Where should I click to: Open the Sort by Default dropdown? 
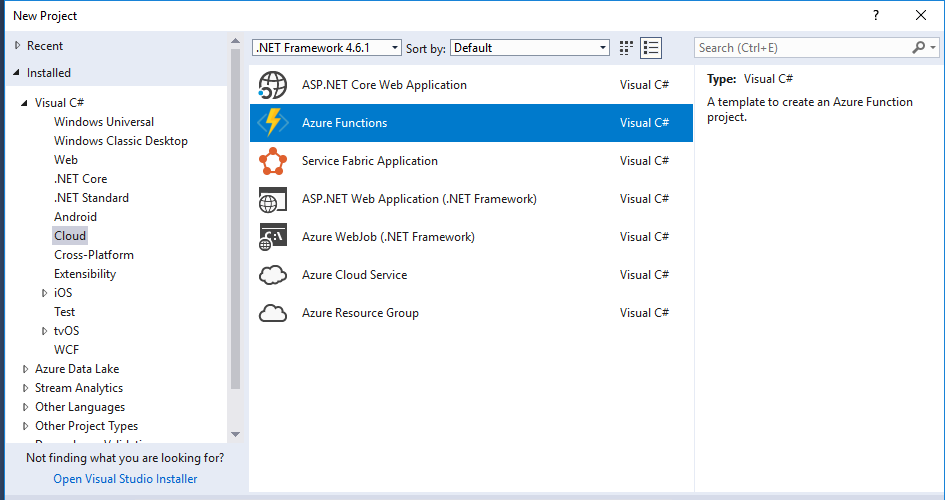point(530,48)
